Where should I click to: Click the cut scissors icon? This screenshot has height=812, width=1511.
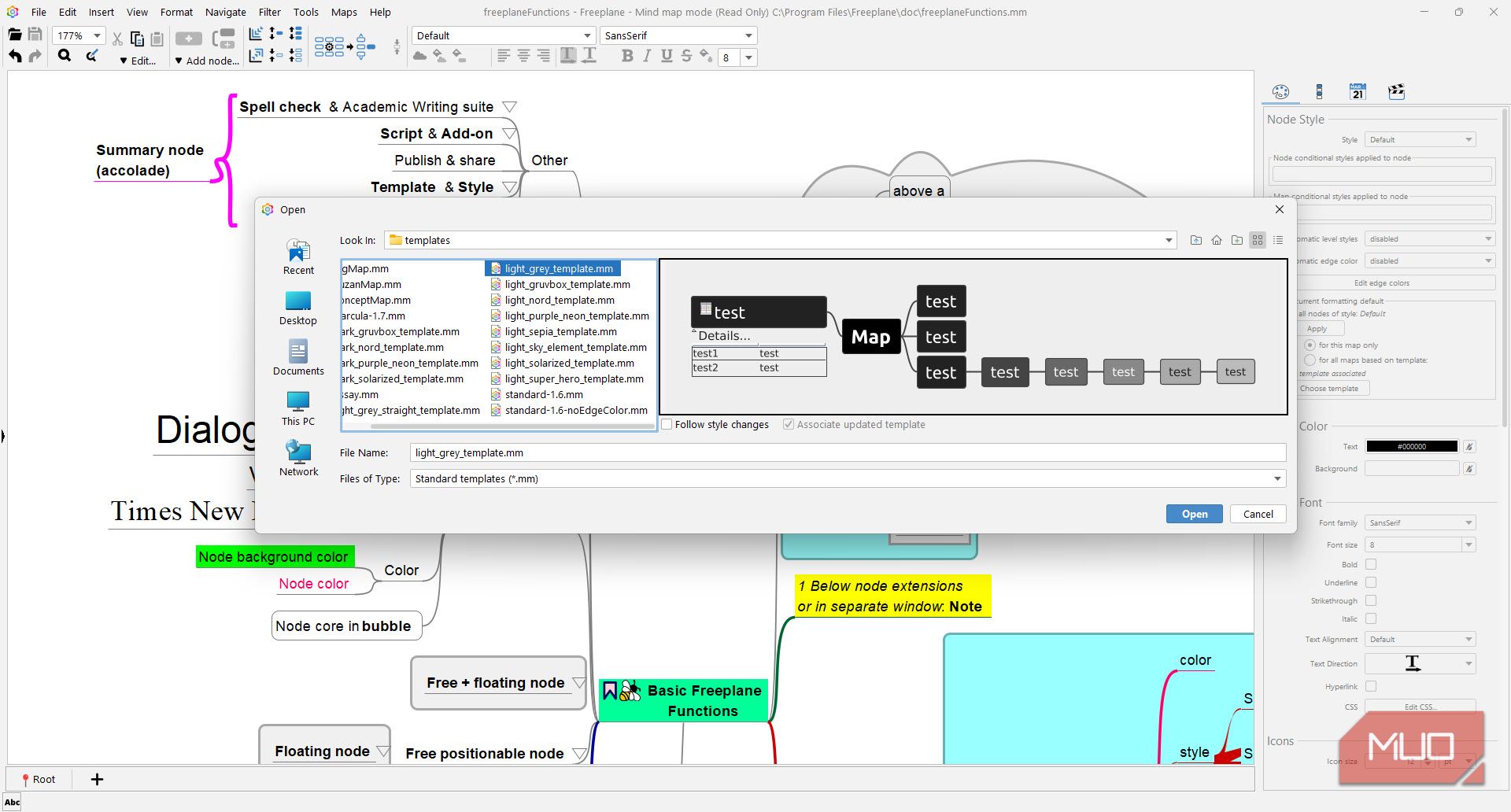click(117, 39)
